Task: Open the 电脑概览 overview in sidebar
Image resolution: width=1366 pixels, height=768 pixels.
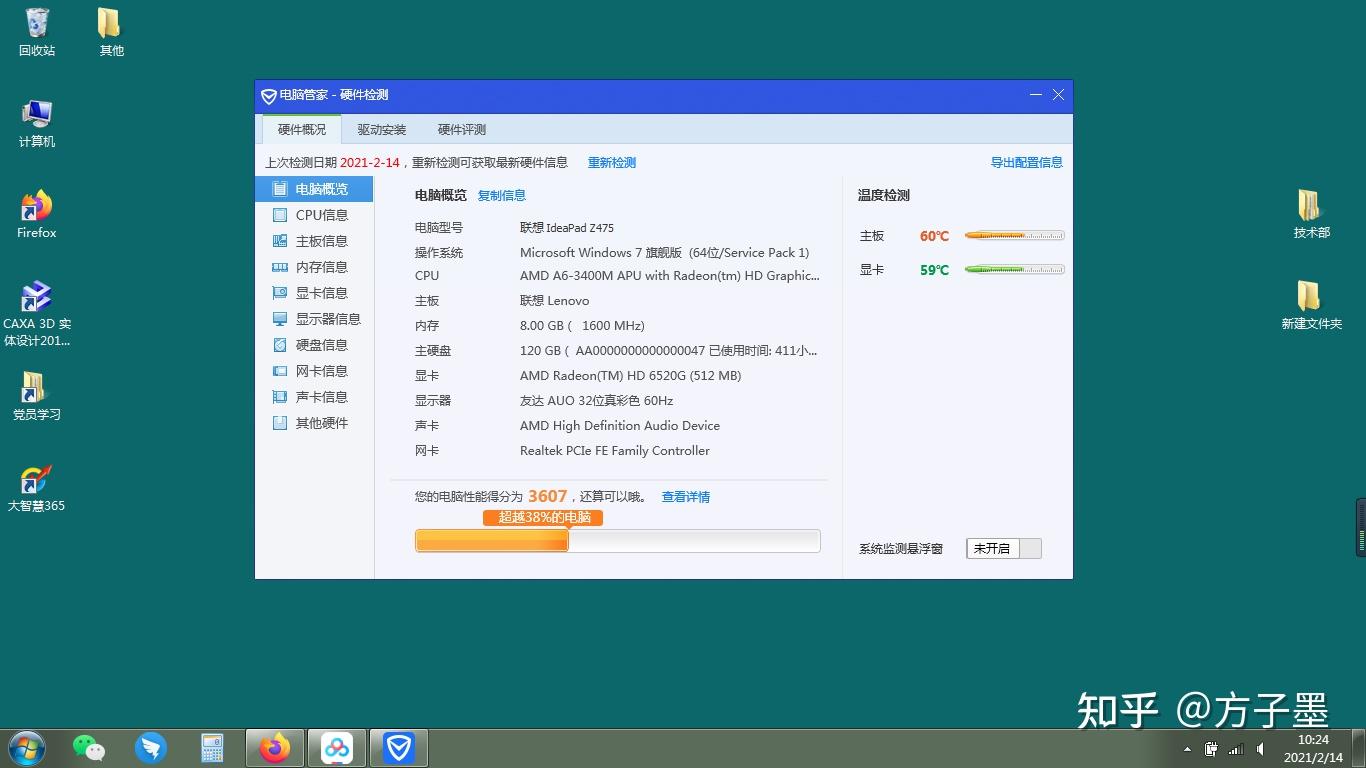Action: click(x=313, y=189)
